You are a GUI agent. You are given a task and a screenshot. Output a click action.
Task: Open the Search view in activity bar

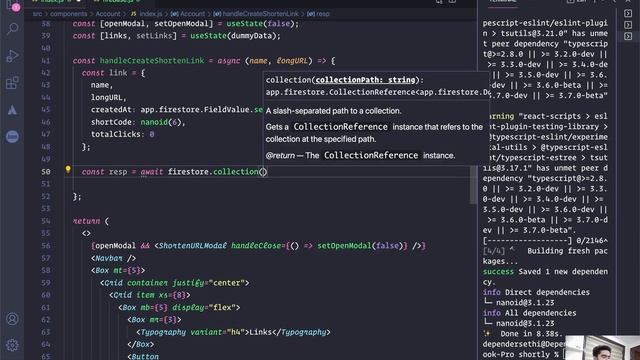(13, 29)
